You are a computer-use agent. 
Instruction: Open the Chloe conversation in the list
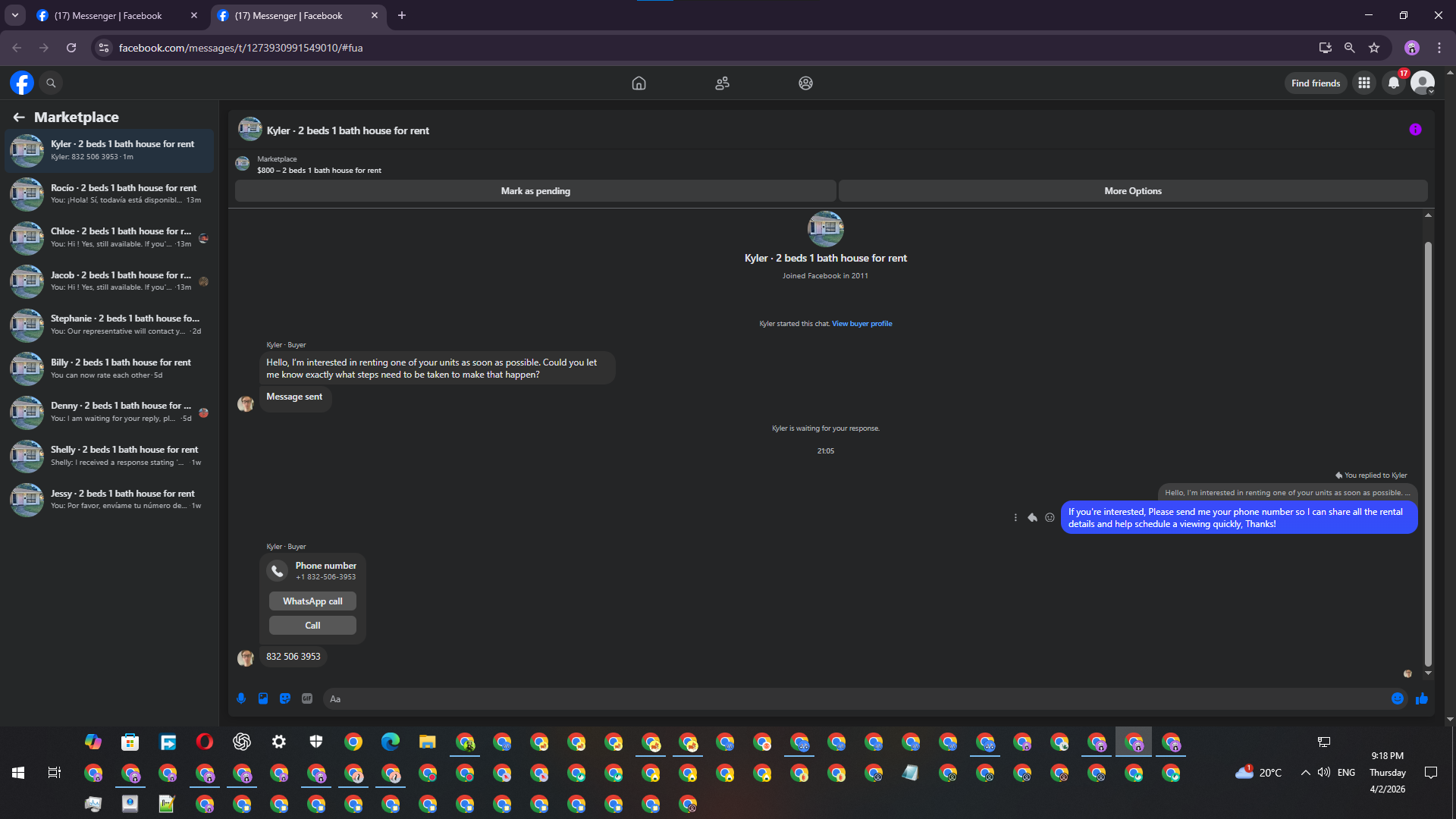point(110,237)
